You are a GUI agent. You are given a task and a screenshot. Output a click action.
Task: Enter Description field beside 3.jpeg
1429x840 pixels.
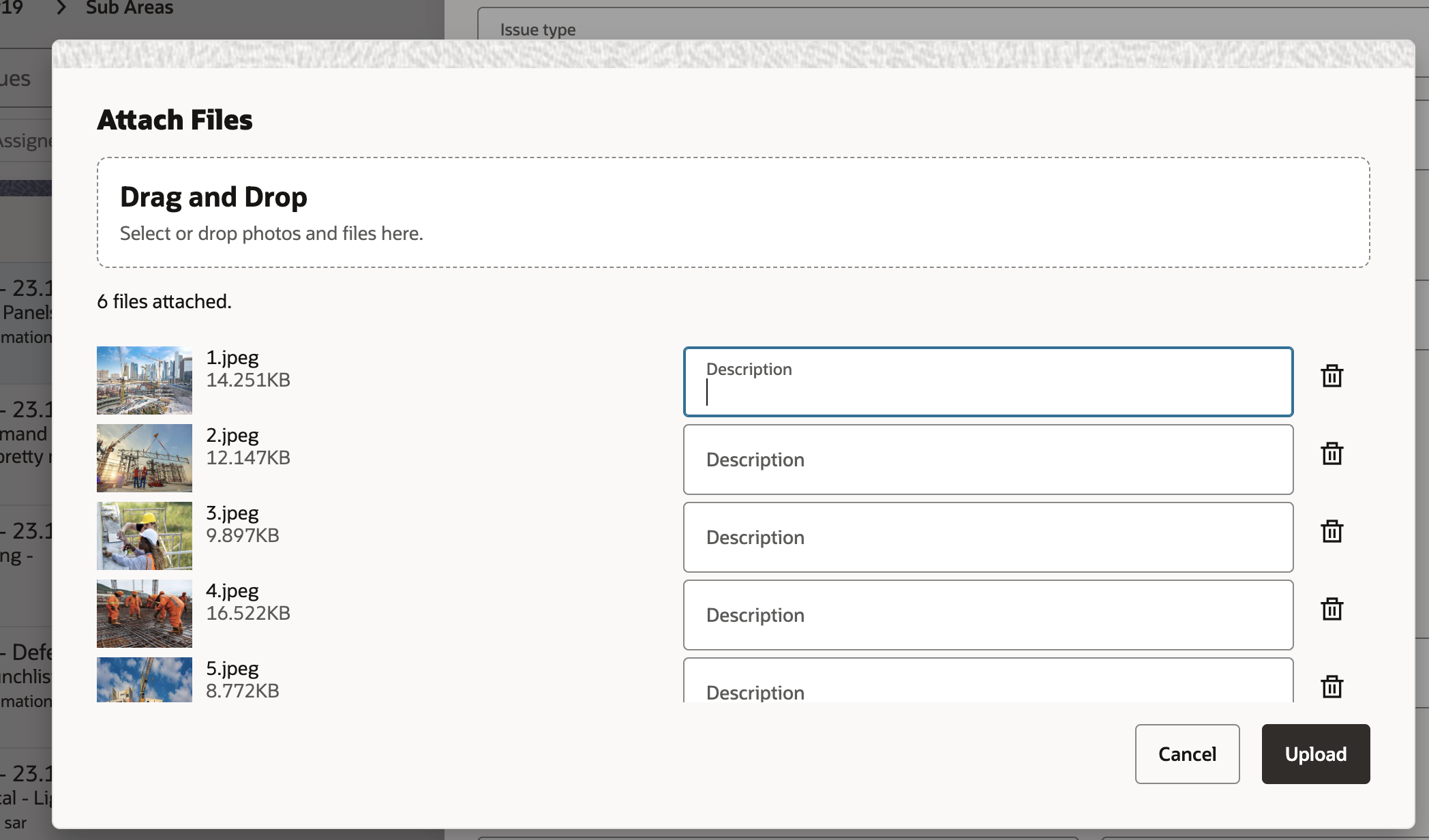(x=988, y=538)
